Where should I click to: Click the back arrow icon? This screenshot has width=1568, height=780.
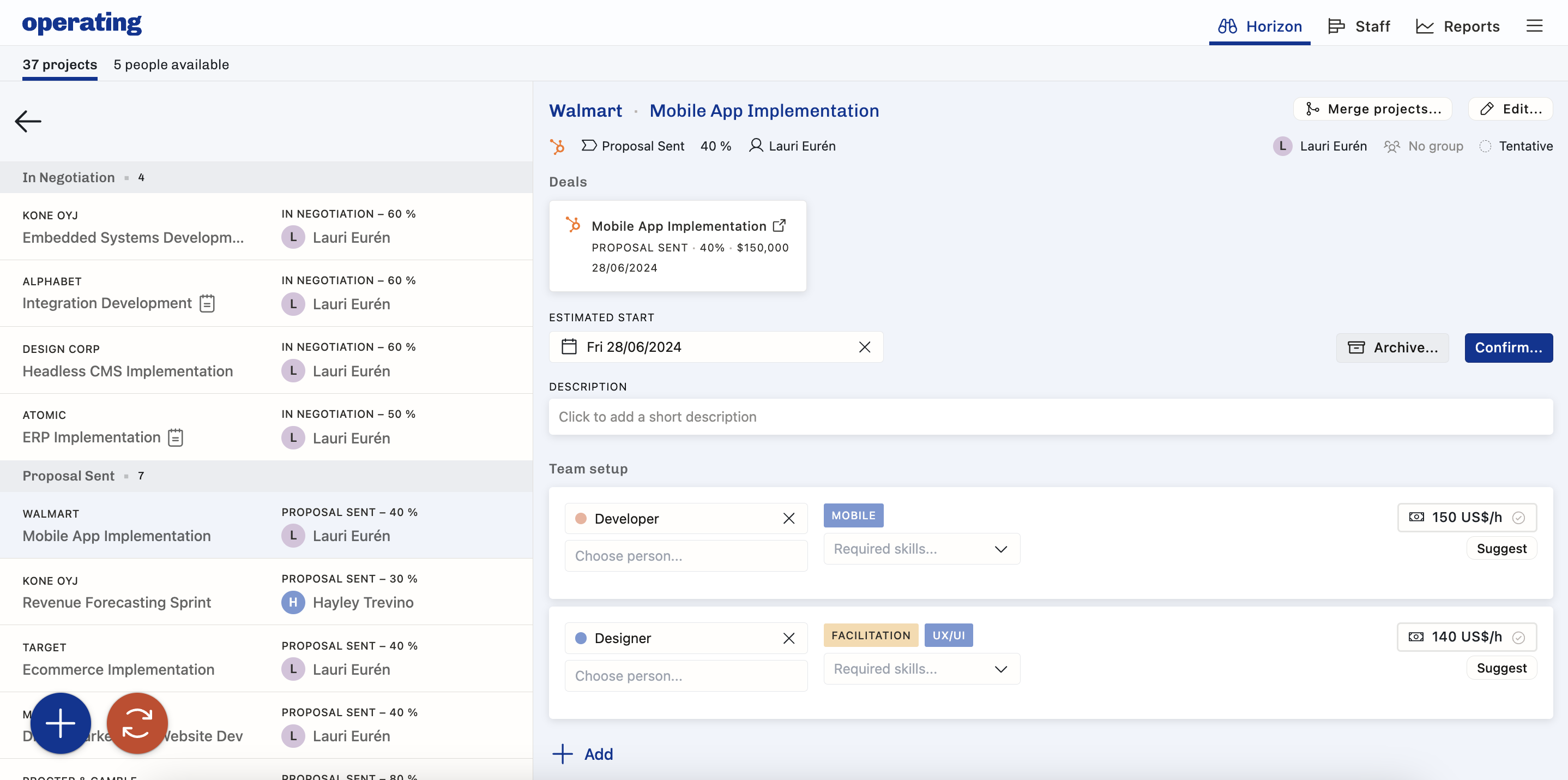click(x=28, y=121)
